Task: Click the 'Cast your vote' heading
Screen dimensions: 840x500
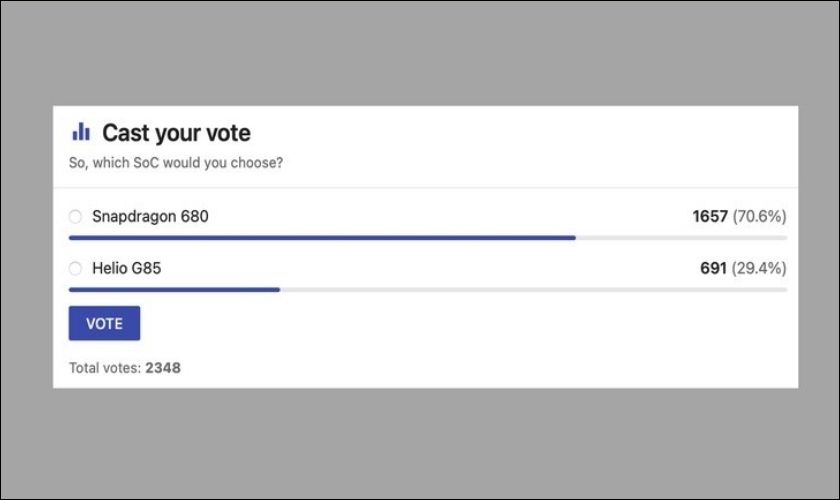Action: pyautogui.click(x=176, y=133)
